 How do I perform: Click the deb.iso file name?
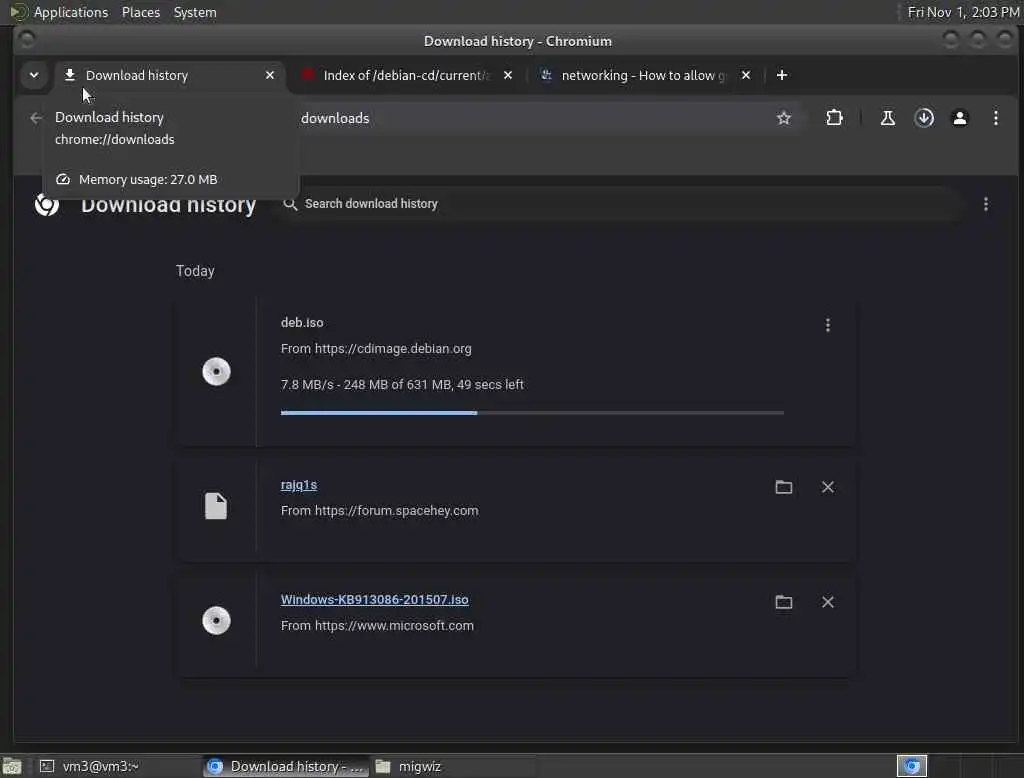click(x=302, y=323)
